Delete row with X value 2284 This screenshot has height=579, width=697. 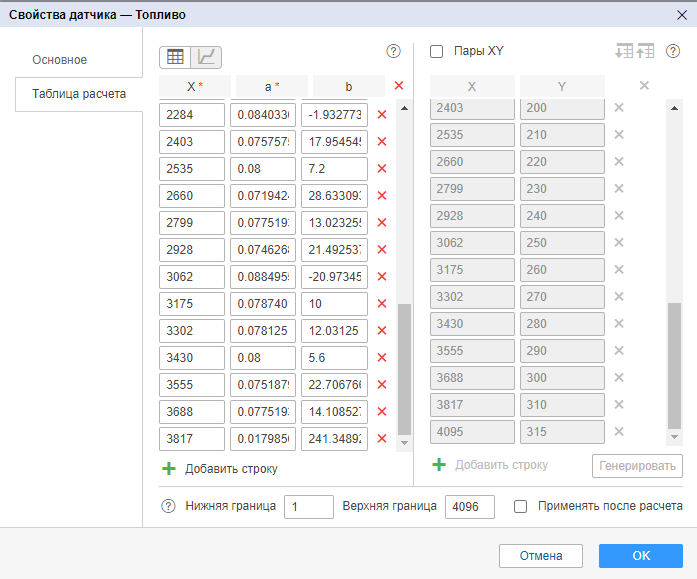(381, 115)
